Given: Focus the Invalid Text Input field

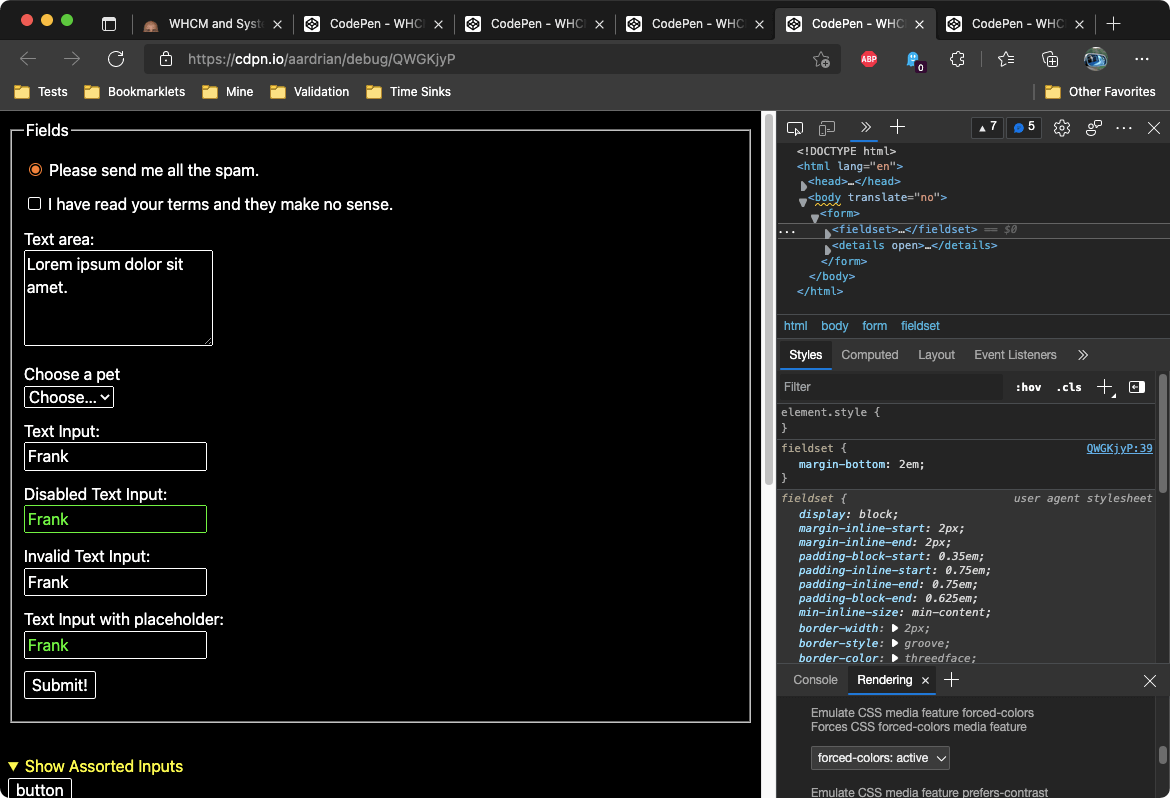Looking at the screenshot, I should click(115, 582).
